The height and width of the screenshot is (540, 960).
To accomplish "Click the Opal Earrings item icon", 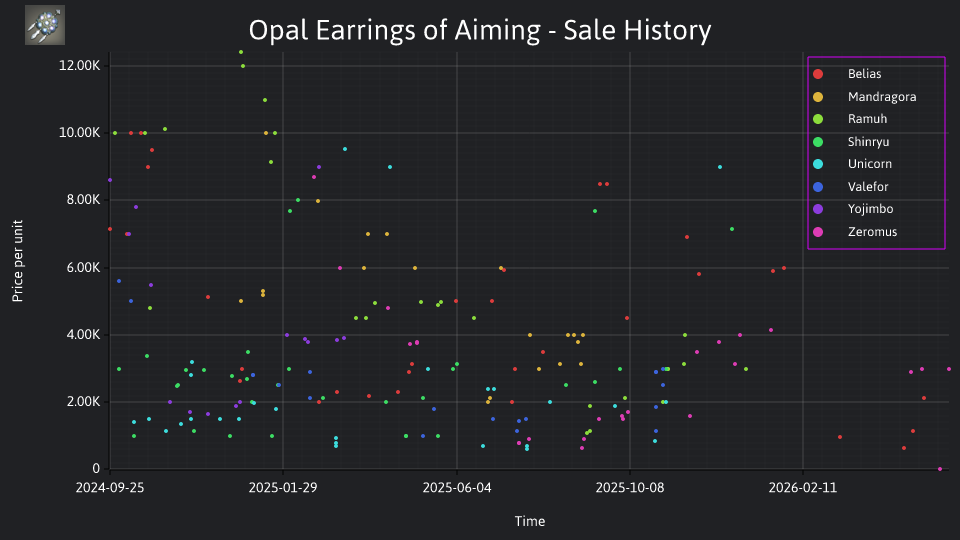I will pos(45,25).
